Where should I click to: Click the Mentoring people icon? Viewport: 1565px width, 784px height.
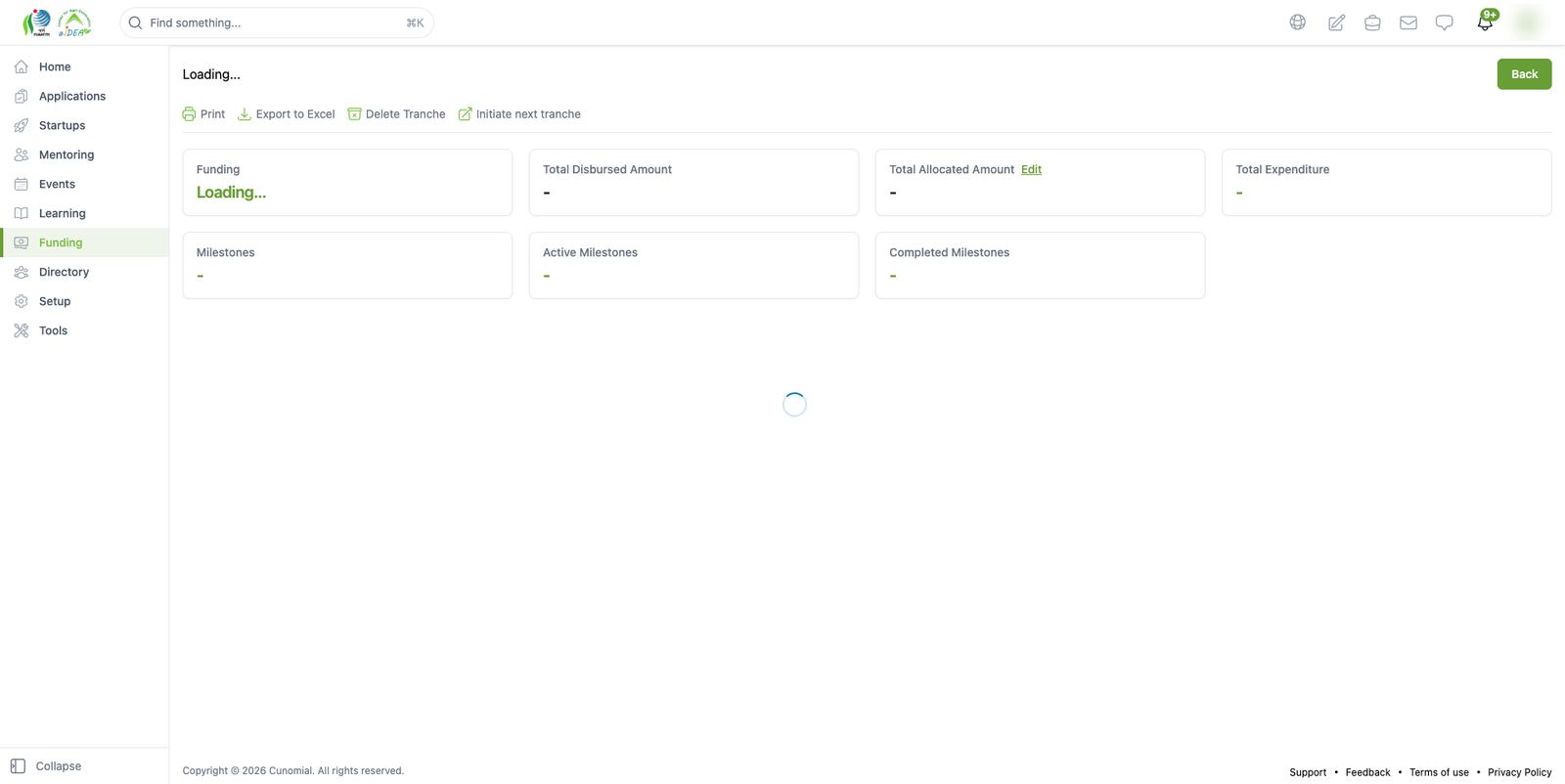click(x=22, y=154)
